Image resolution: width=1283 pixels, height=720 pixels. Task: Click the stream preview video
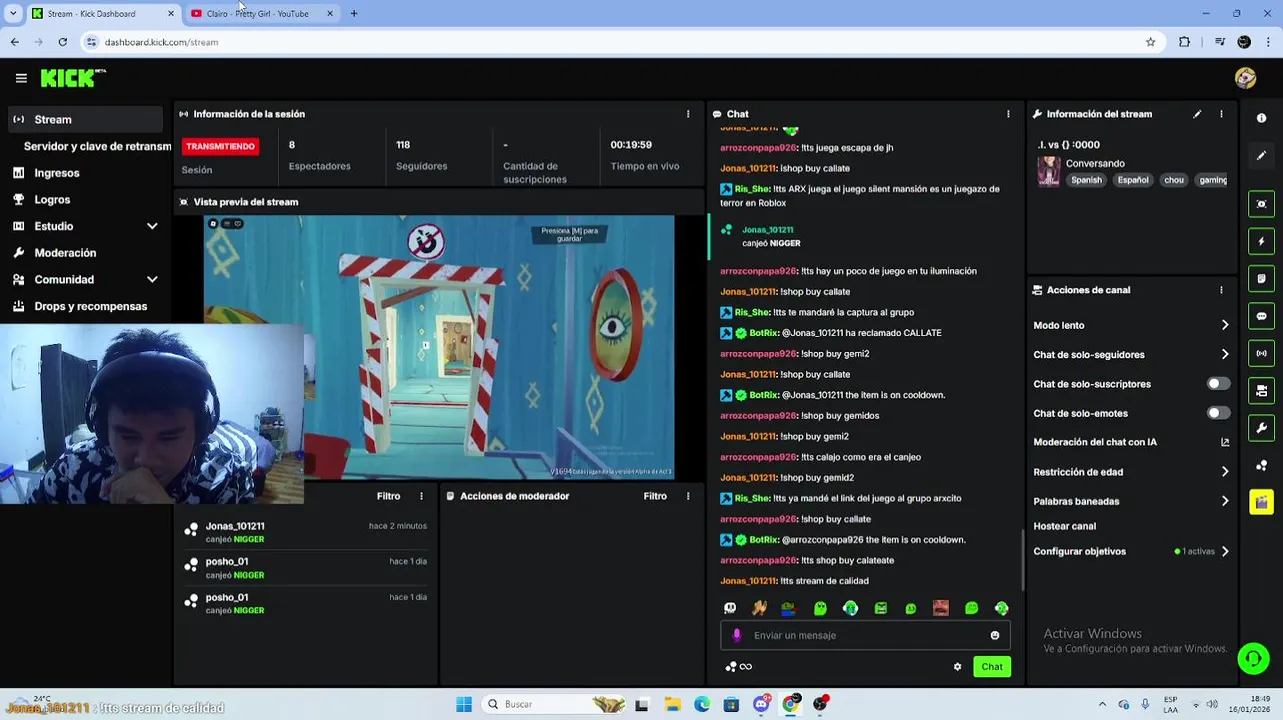coord(439,347)
